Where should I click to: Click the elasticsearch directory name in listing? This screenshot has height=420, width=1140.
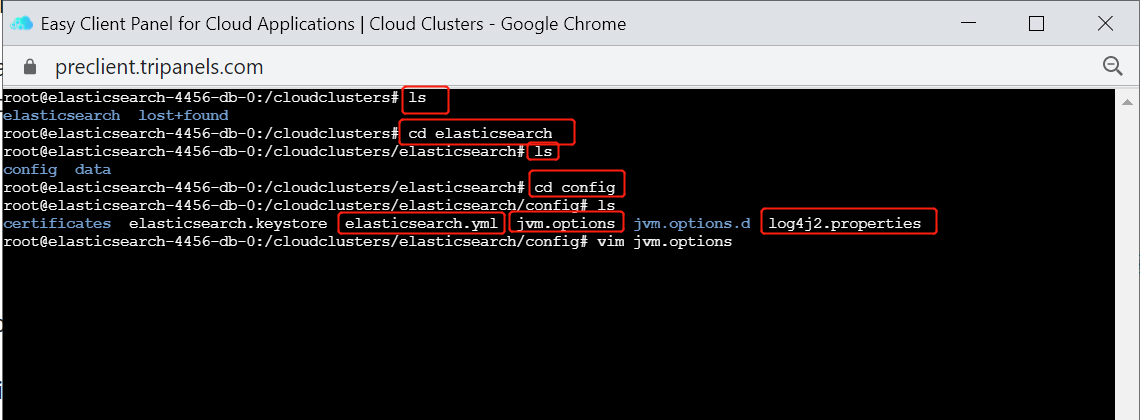(62, 116)
